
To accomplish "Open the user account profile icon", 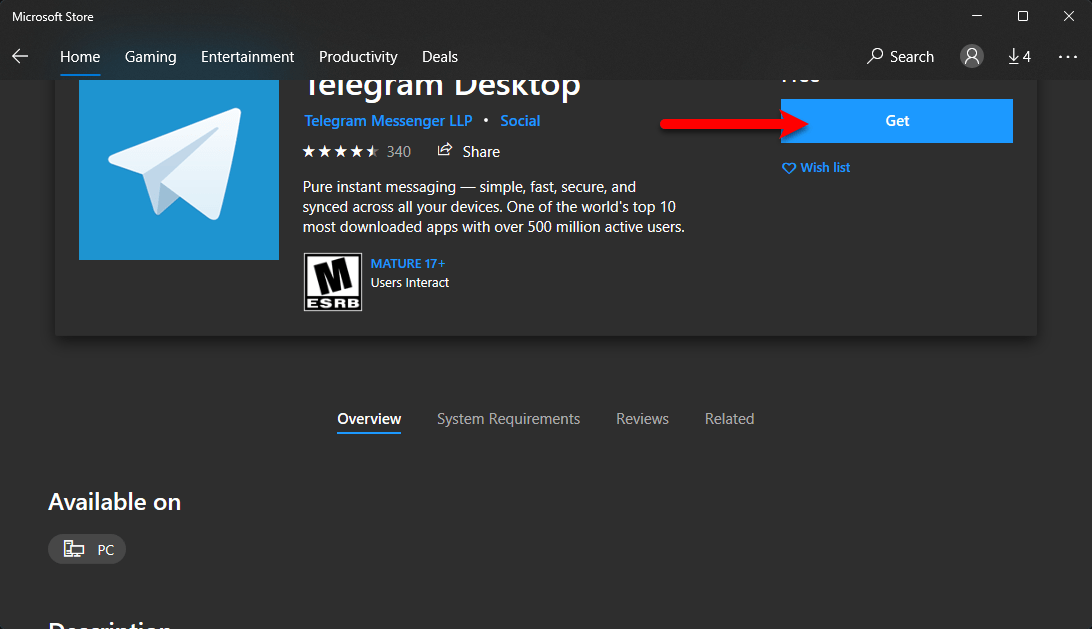I will 972,56.
